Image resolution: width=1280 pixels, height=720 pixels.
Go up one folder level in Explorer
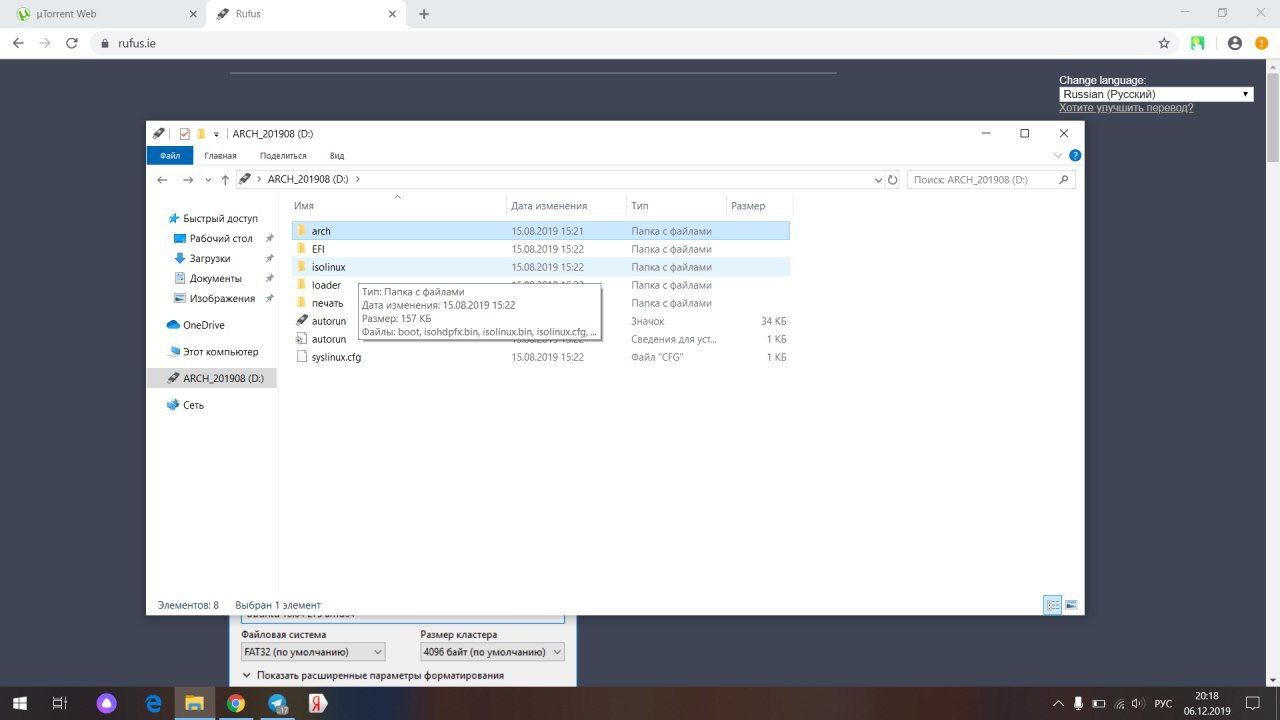[225, 179]
